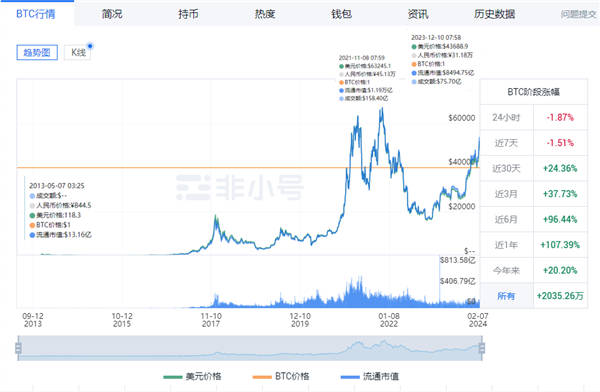The height and width of the screenshot is (392, 600).
Task: Click the $813.58亿 volume axis label
Action: pos(458,260)
